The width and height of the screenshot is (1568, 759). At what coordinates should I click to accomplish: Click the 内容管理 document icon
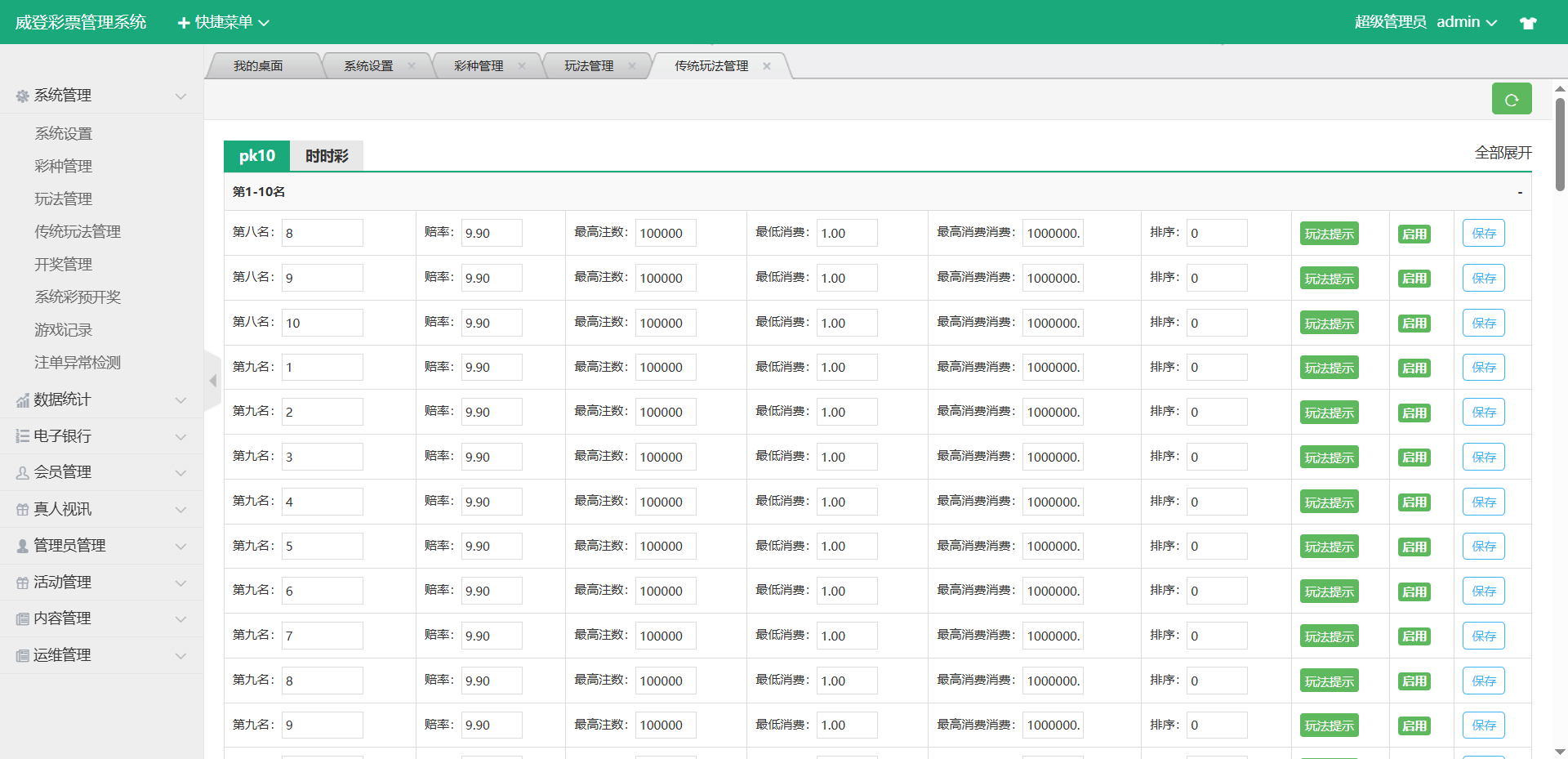click(x=23, y=618)
